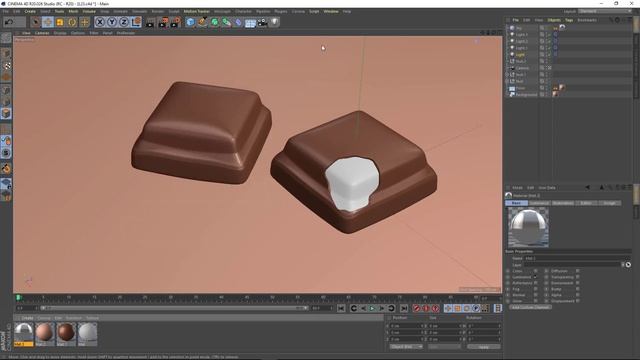Screen dimensions: 640x360
Task: Activate the Move tool
Action: 48,22
